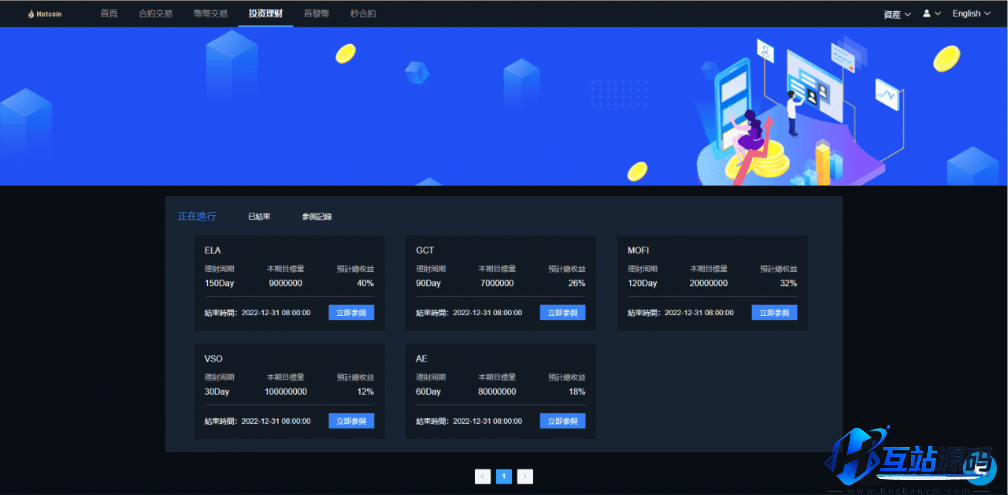The width and height of the screenshot is (1008, 495).
Task: Click the 100000000 target amount
Action: [x=285, y=392]
